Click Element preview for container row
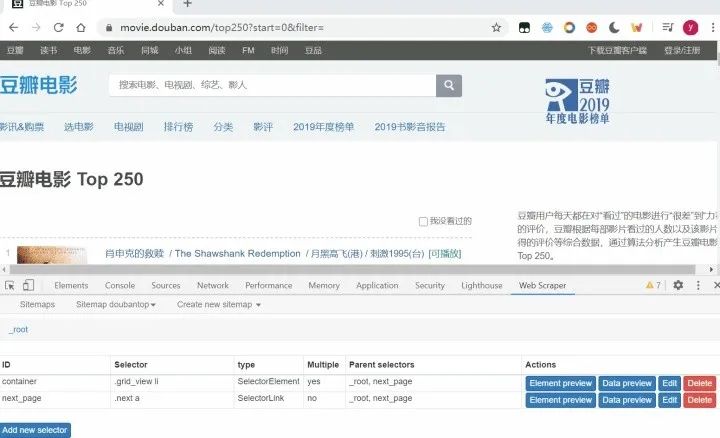The width and height of the screenshot is (720, 438). pyautogui.click(x=560, y=383)
